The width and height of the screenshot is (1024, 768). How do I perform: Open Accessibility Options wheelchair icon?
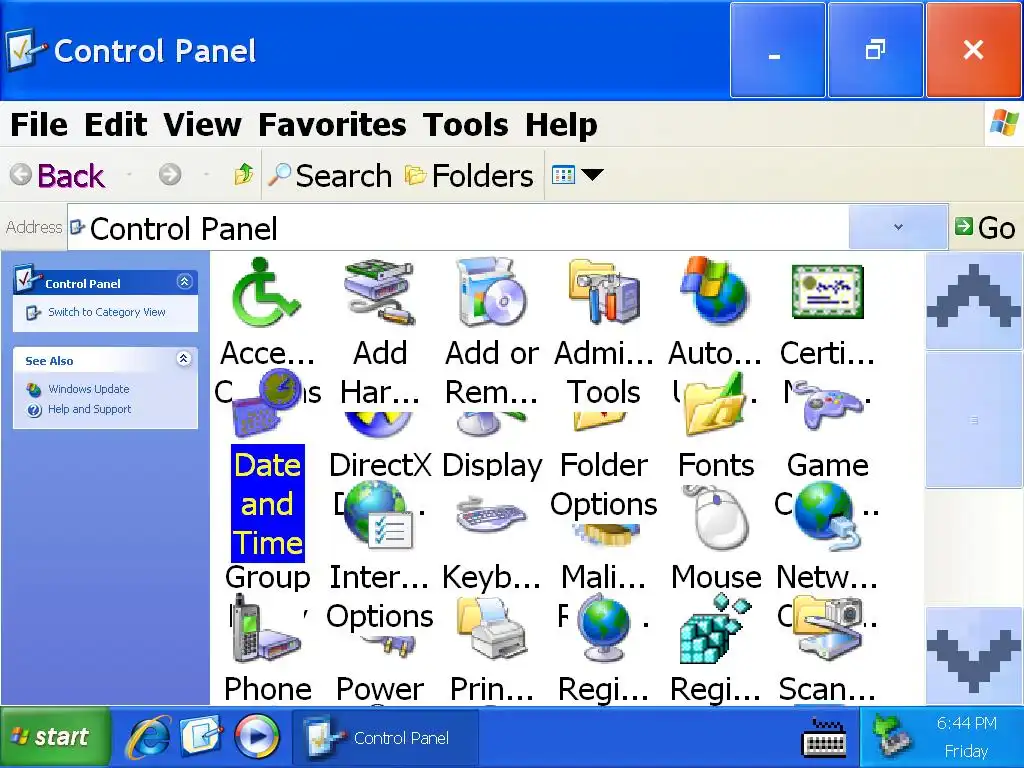tap(266, 294)
